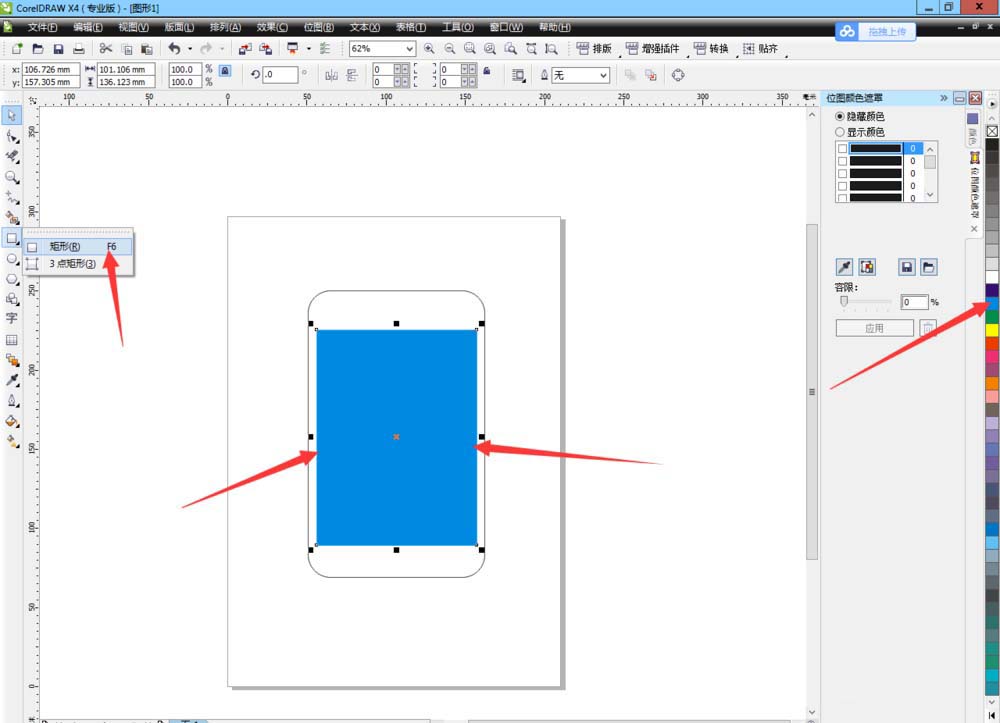Click the 应用 button

[x=874, y=328]
